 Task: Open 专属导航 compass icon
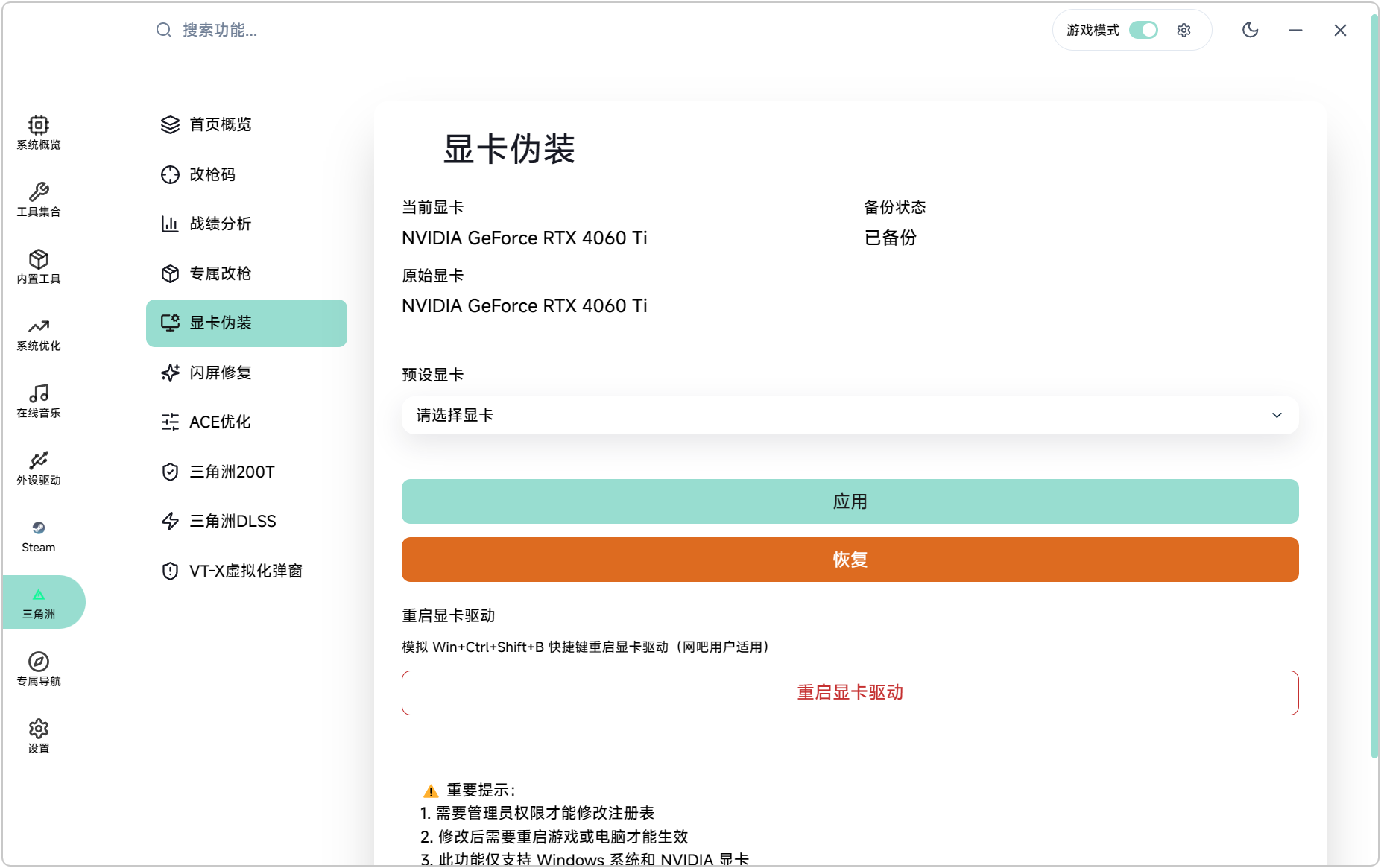click(39, 662)
